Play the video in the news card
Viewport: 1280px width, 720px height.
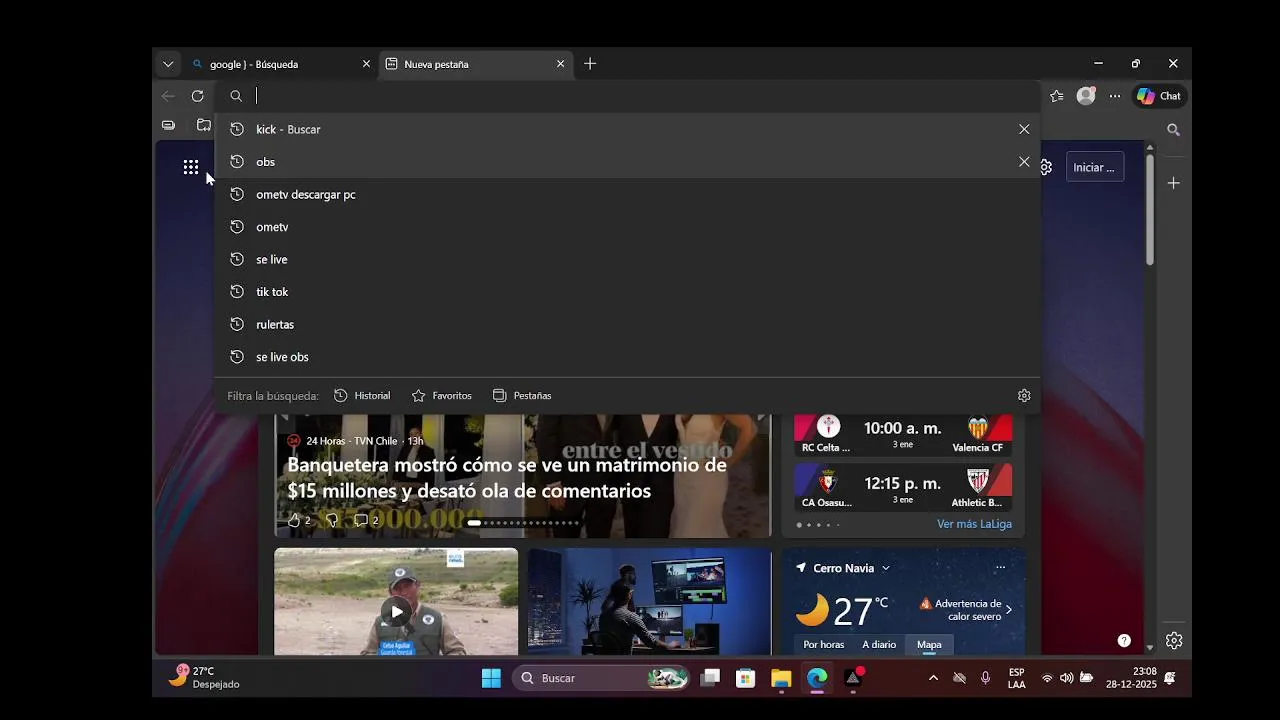click(397, 612)
